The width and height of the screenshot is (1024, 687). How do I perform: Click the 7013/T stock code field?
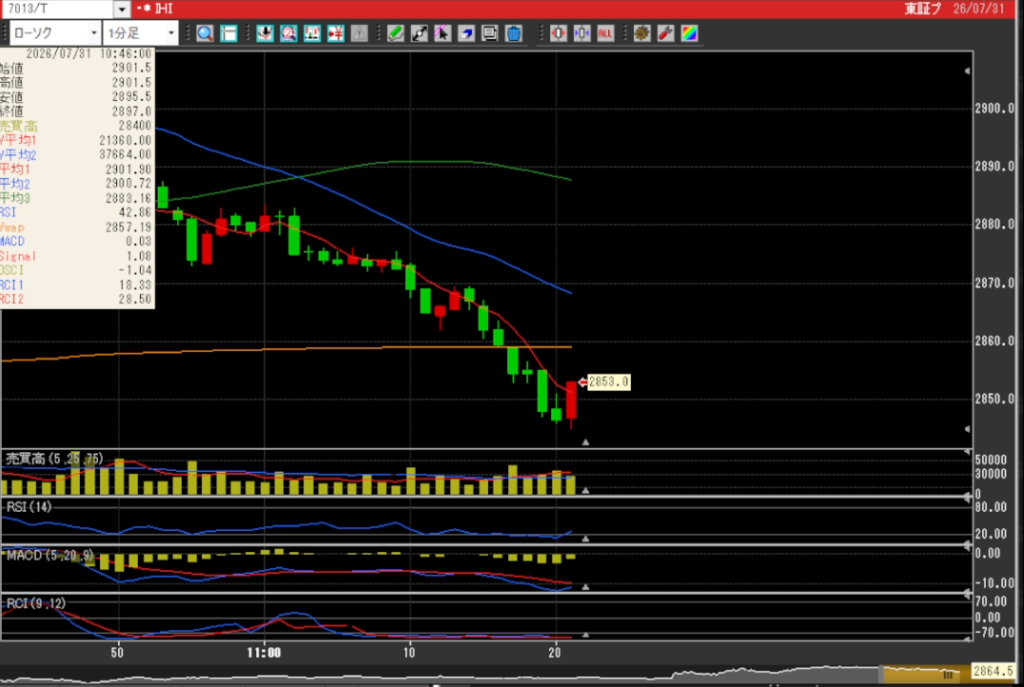coord(57,9)
